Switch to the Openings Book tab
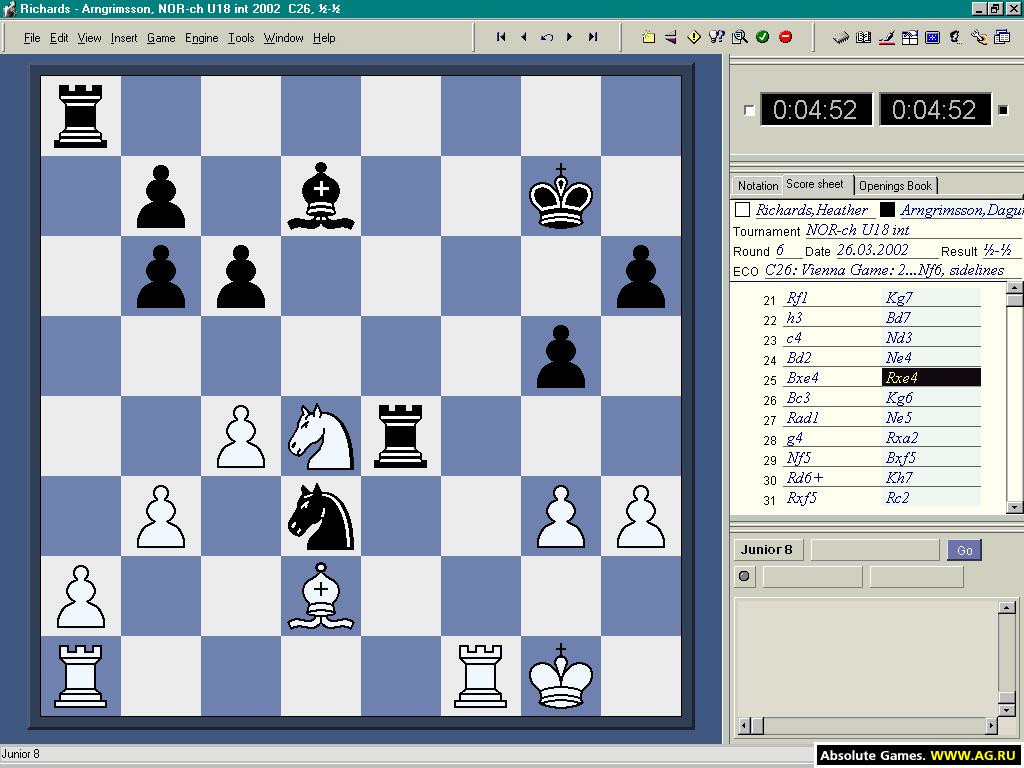This screenshot has width=1024, height=768. pyautogui.click(x=895, y=185)
